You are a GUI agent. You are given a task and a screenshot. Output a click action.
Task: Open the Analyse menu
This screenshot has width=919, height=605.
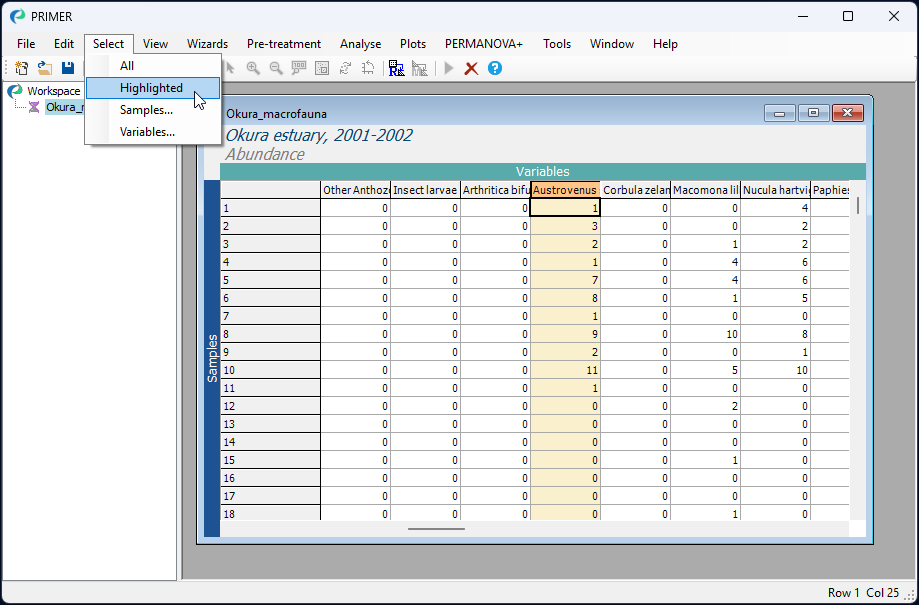(360, 44)
